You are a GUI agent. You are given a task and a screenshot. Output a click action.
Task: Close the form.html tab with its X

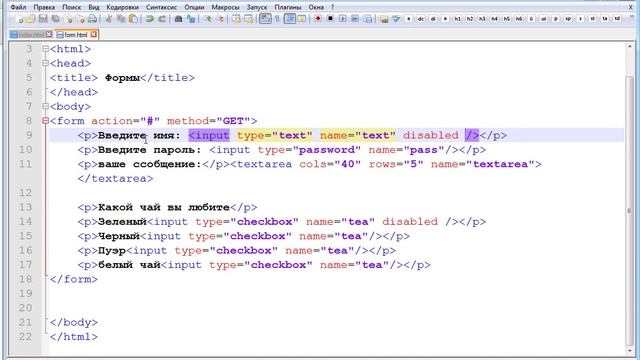coord(93,34)
